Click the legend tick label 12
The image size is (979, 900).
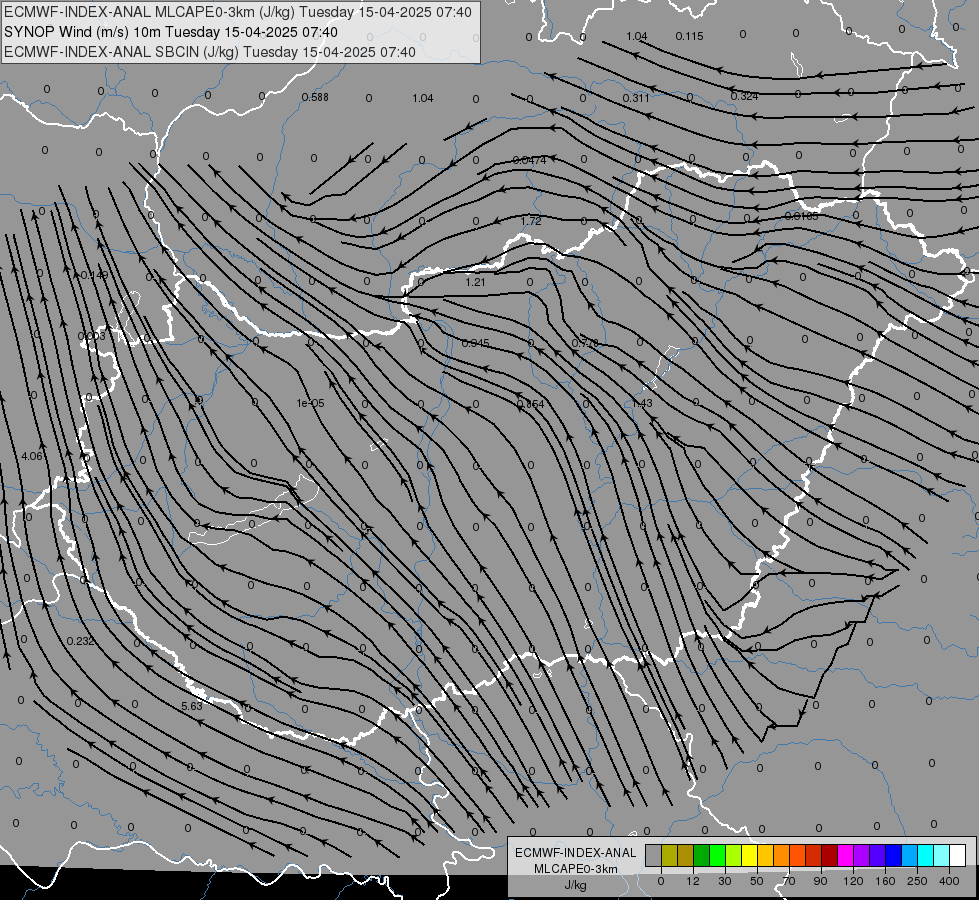(693, 881)
